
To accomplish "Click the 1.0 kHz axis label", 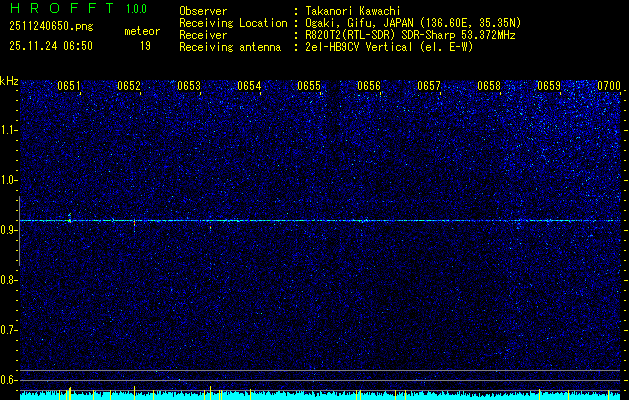I will [x=8, y=181].
